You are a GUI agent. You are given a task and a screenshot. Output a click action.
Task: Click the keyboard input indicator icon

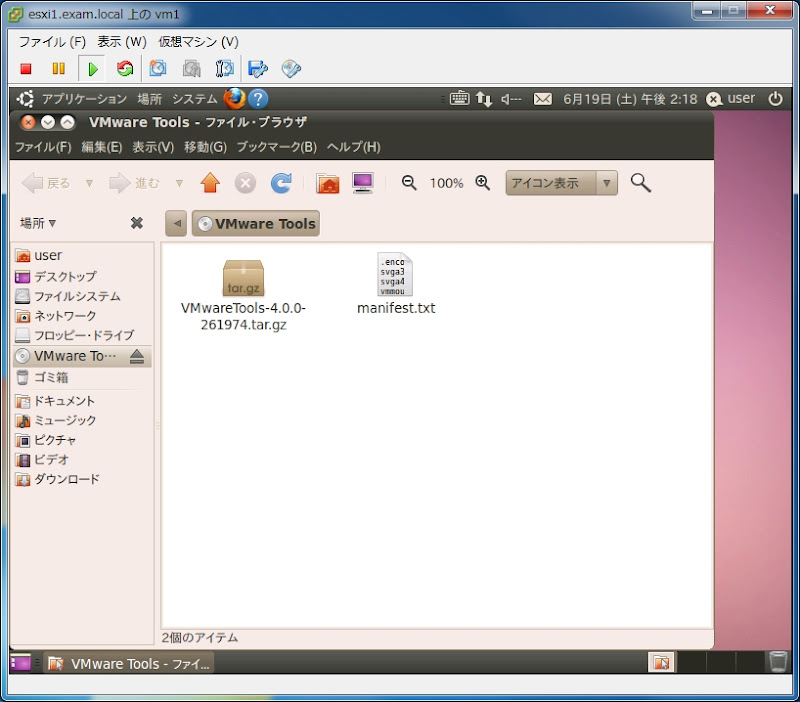(459, 98)
